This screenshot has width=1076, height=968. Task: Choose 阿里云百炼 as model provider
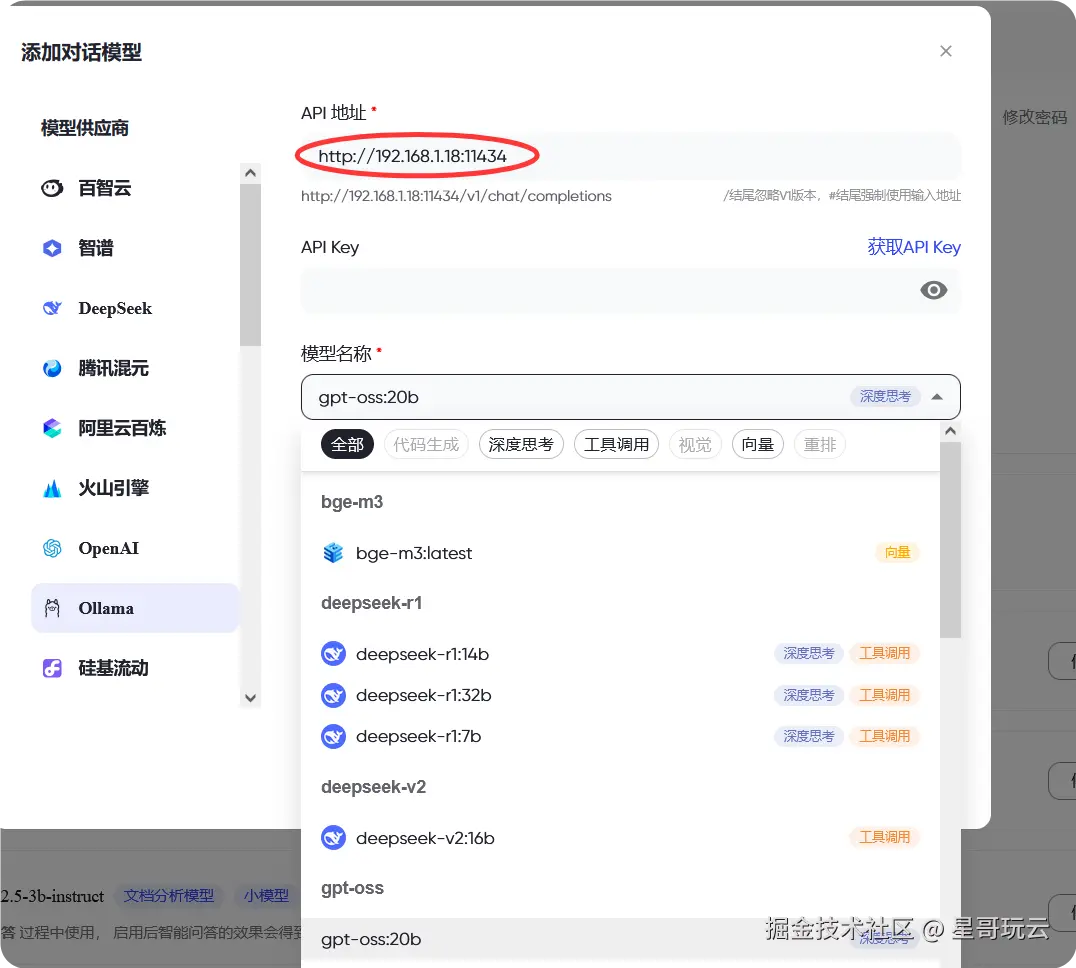135,428
